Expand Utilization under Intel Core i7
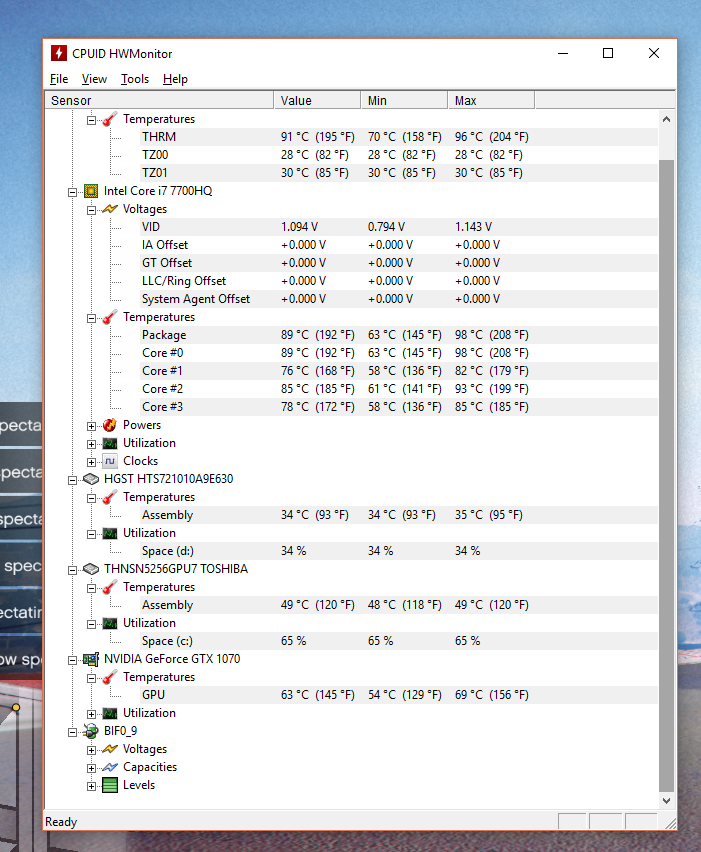The width and height of the screenshot is (701, 852). point(91,444)
